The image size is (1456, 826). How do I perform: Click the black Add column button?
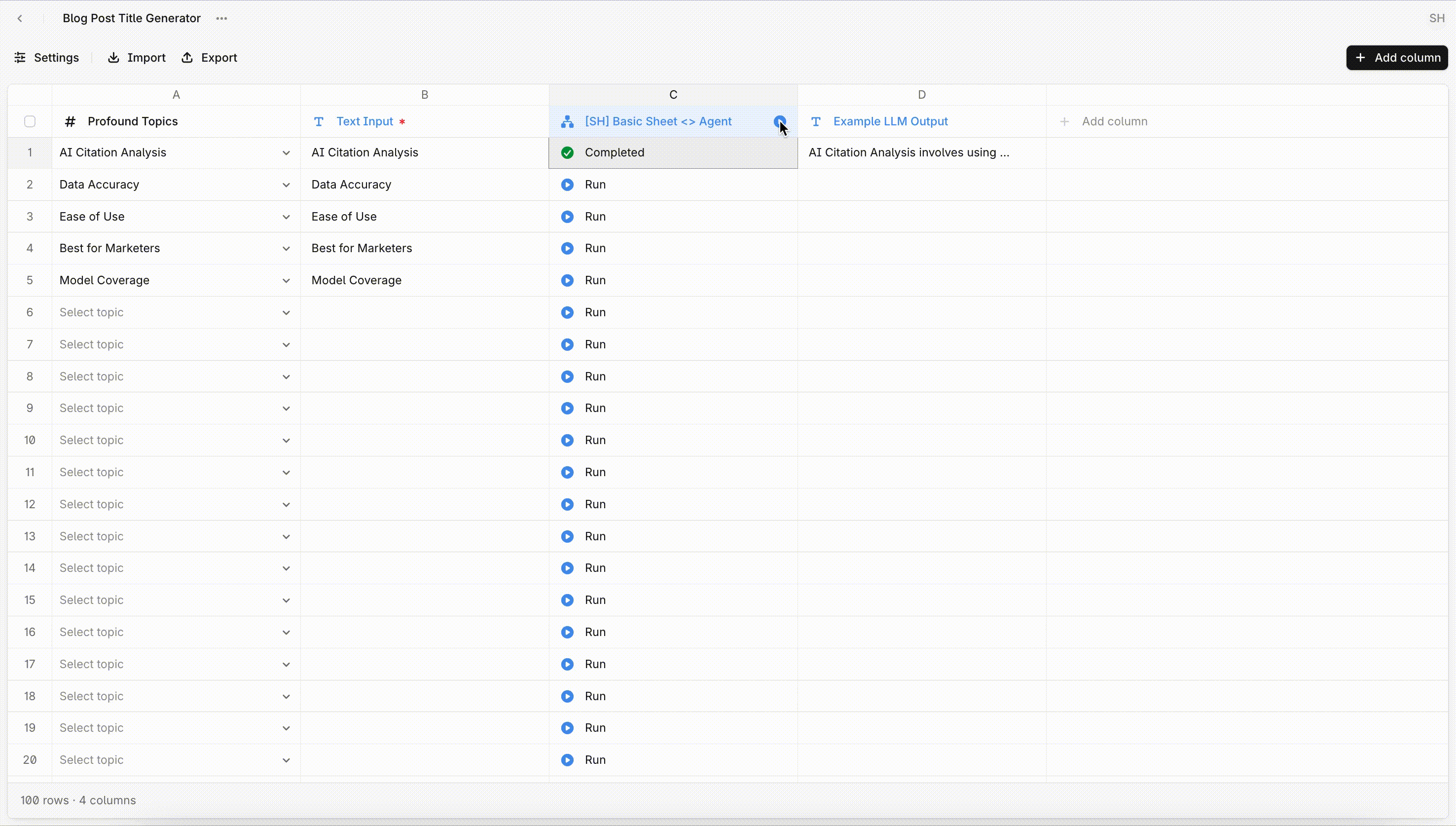pyautogui.click(x=1396, y=58)
